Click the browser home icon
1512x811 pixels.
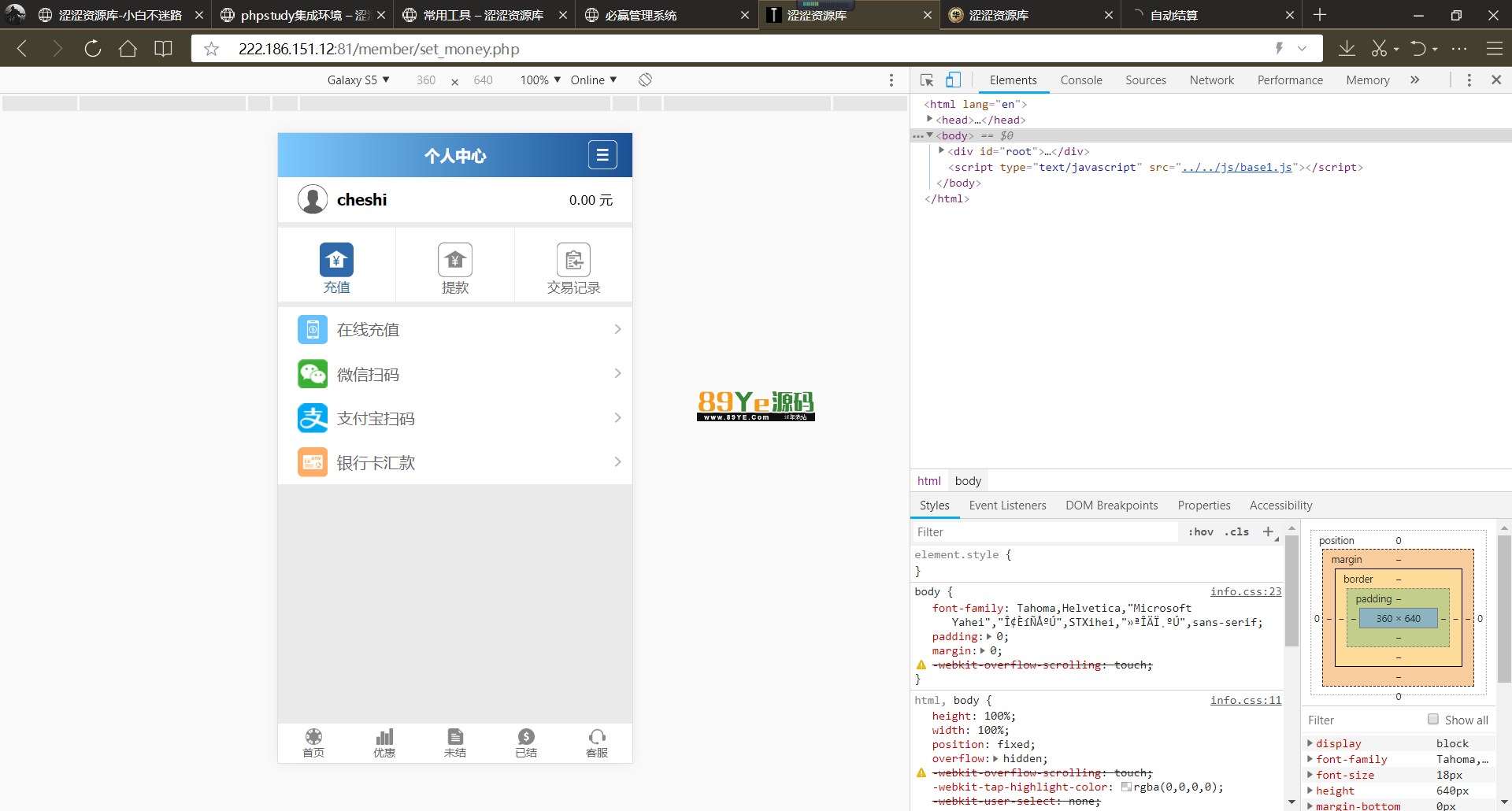coord(128,49)
